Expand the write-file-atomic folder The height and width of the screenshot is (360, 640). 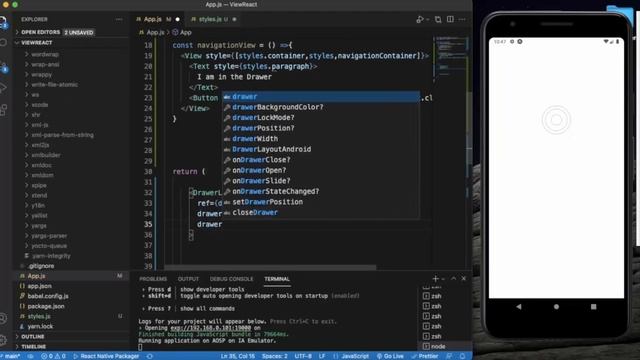click(54, 84)
